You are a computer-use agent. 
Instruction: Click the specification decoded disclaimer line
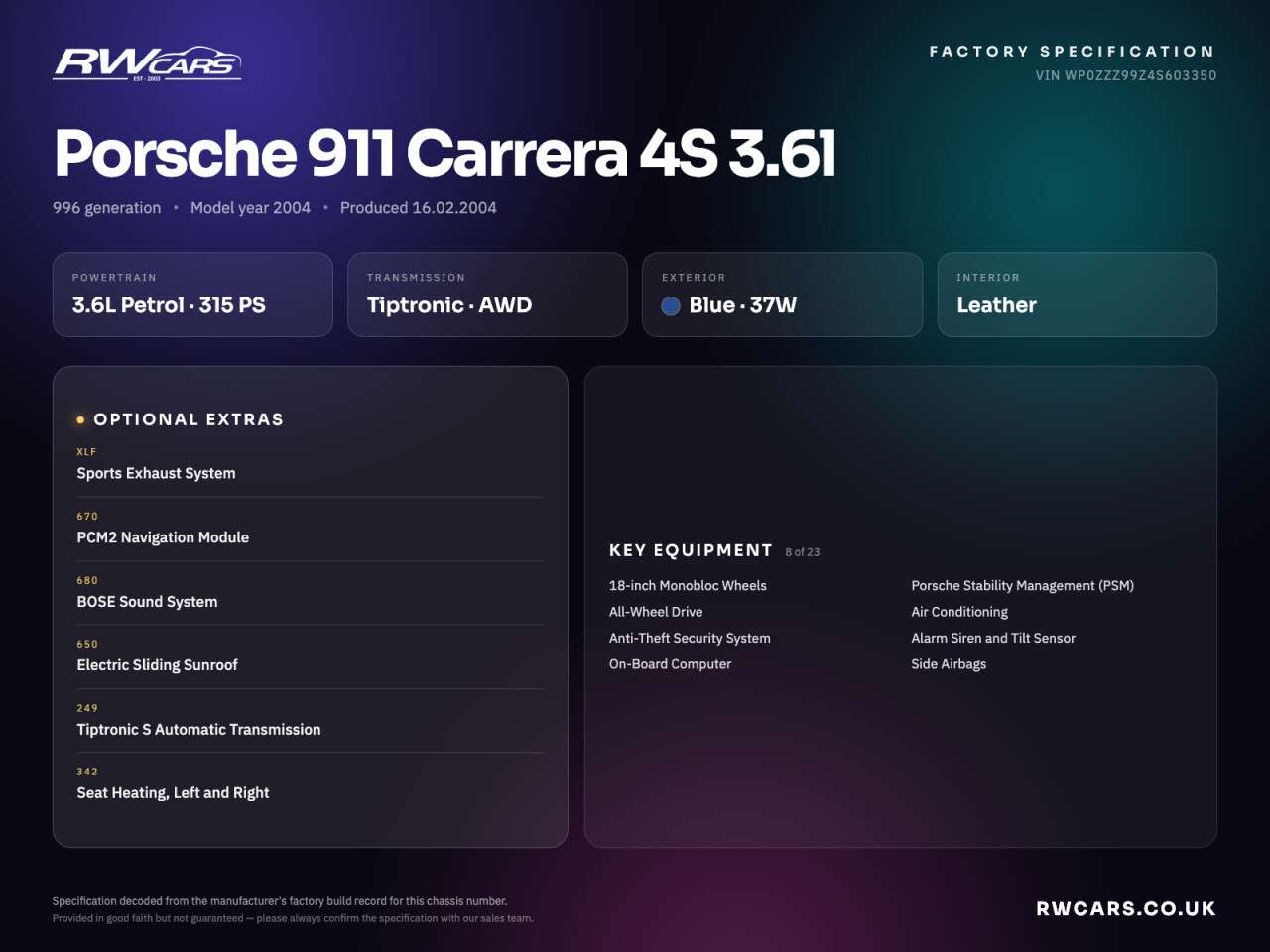tap(280, 901)
